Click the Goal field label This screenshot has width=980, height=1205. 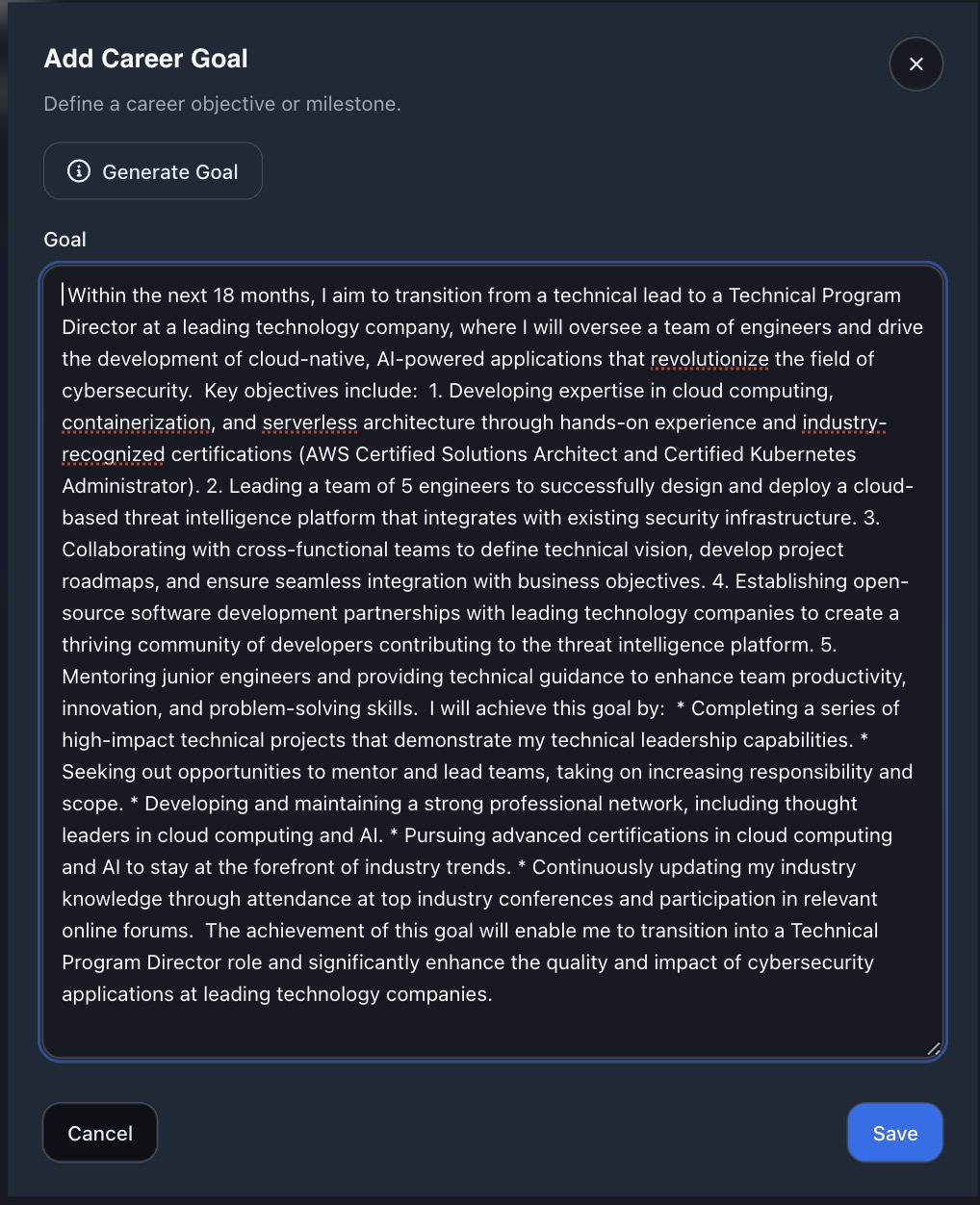64,240
